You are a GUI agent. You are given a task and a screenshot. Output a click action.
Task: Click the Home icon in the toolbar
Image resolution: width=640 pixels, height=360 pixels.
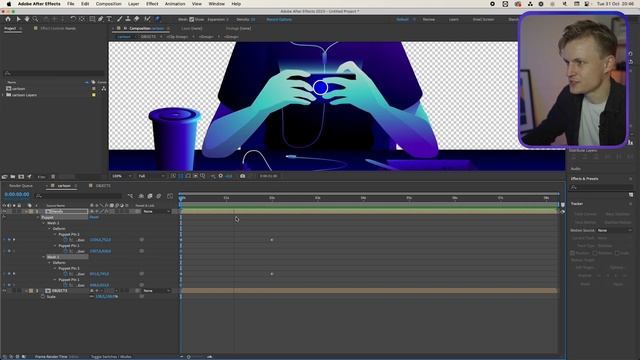pyautogui.click(x=8, y=19)
